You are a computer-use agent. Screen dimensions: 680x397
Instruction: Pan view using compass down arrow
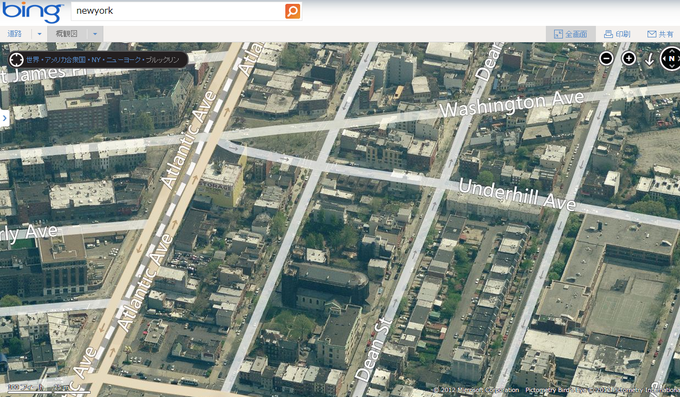click(x=671, y=66)
